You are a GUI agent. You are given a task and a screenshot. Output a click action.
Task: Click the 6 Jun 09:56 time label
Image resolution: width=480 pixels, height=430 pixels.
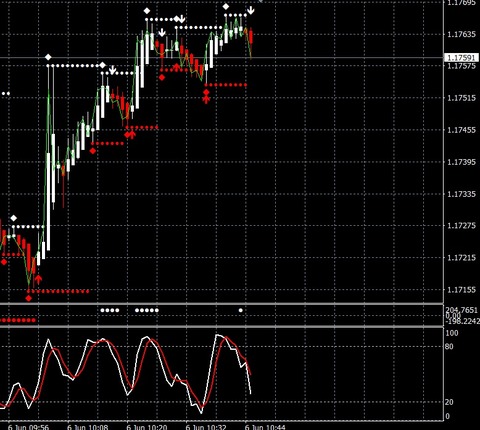pos(28,427)
